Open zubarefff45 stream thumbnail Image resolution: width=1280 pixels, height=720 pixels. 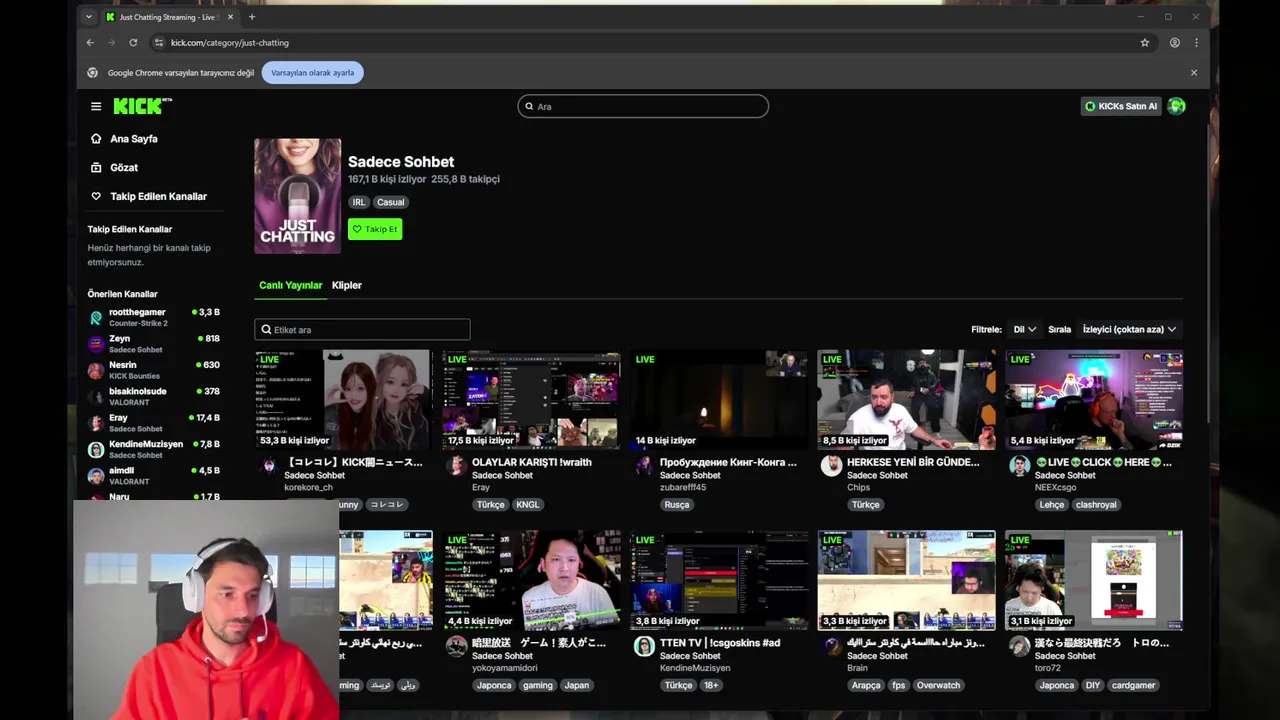[x=719, y=400]
